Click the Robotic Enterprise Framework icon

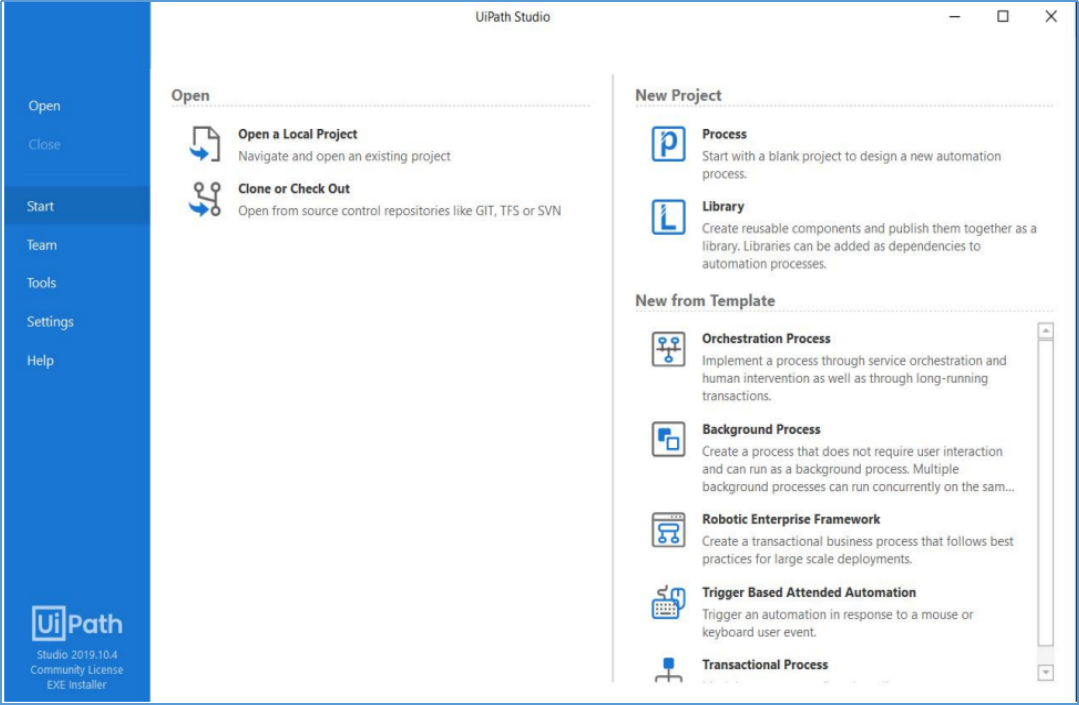point(667,530)
